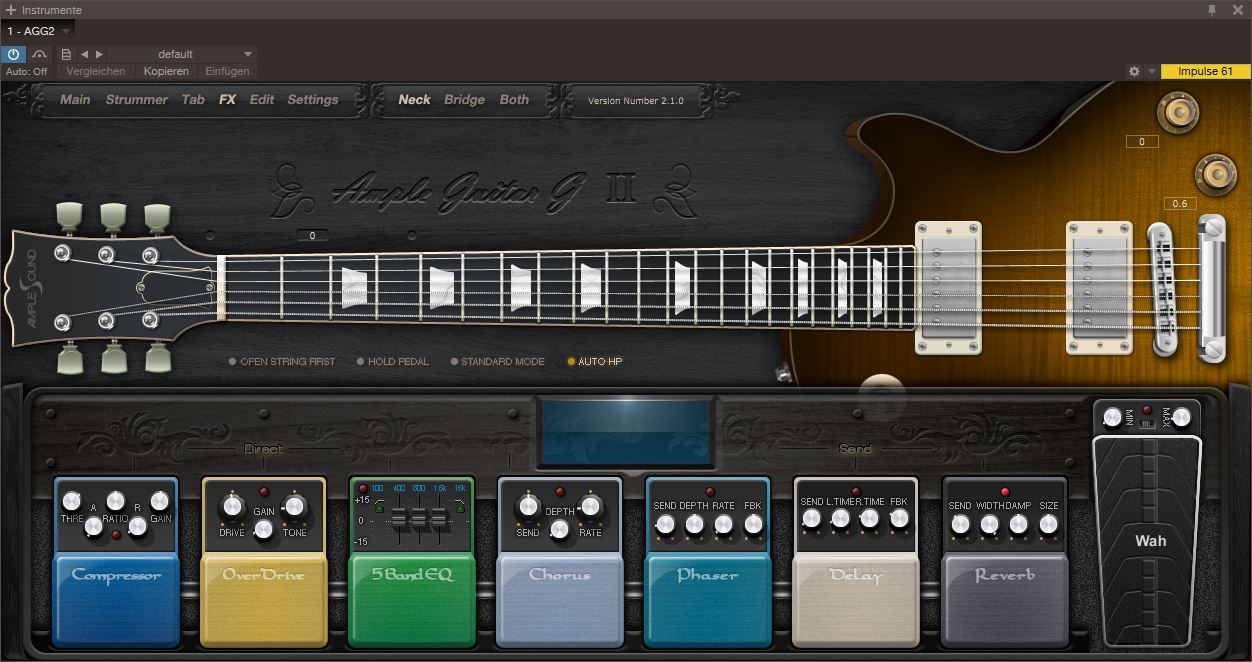The width and height of the screenshot is (1252, 662).
Task: Adjust the OverDrive GAIN knob
Action: (x=264, y=530)
